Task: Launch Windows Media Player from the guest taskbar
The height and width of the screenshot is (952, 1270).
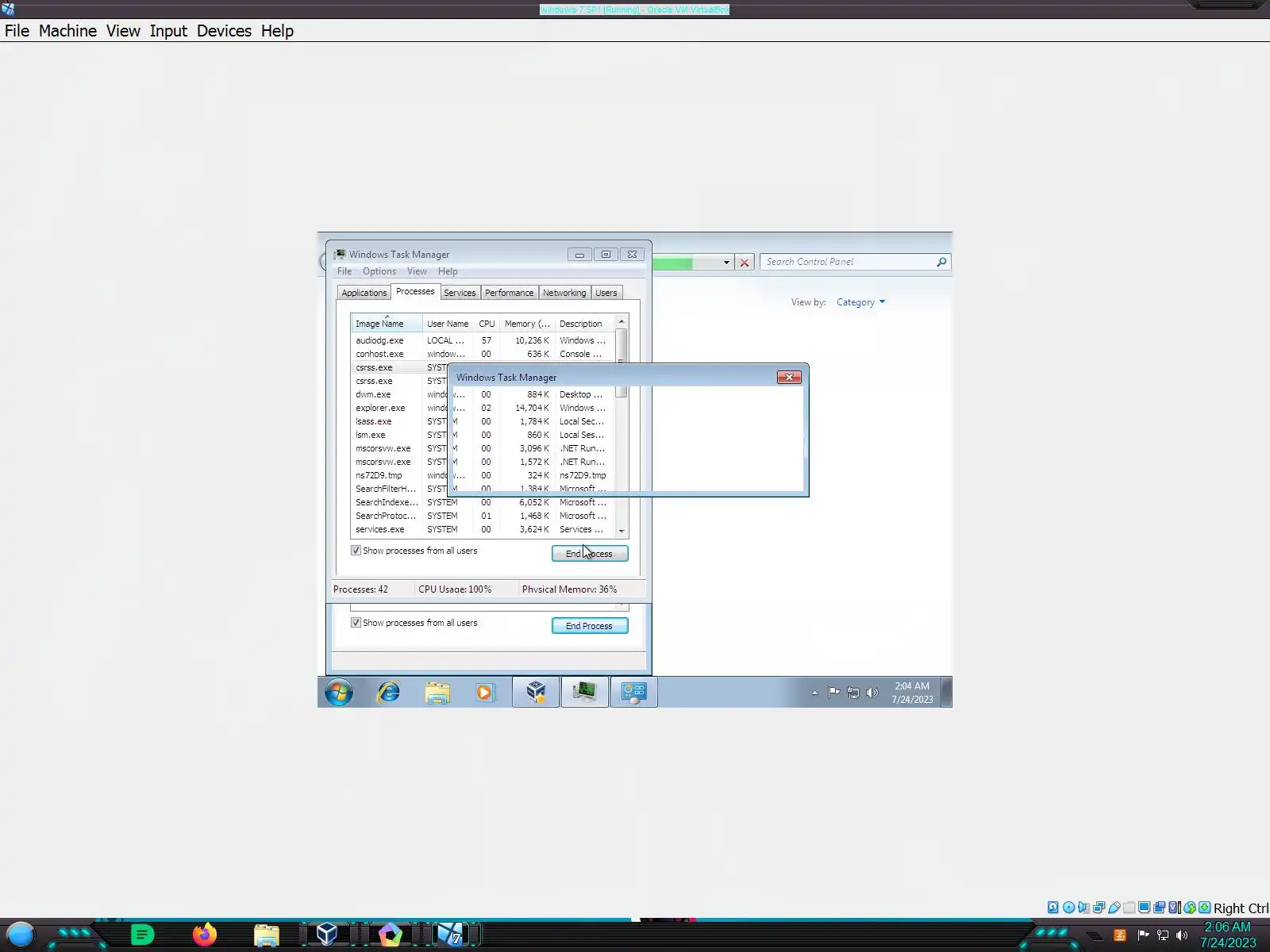Action: 484,693
